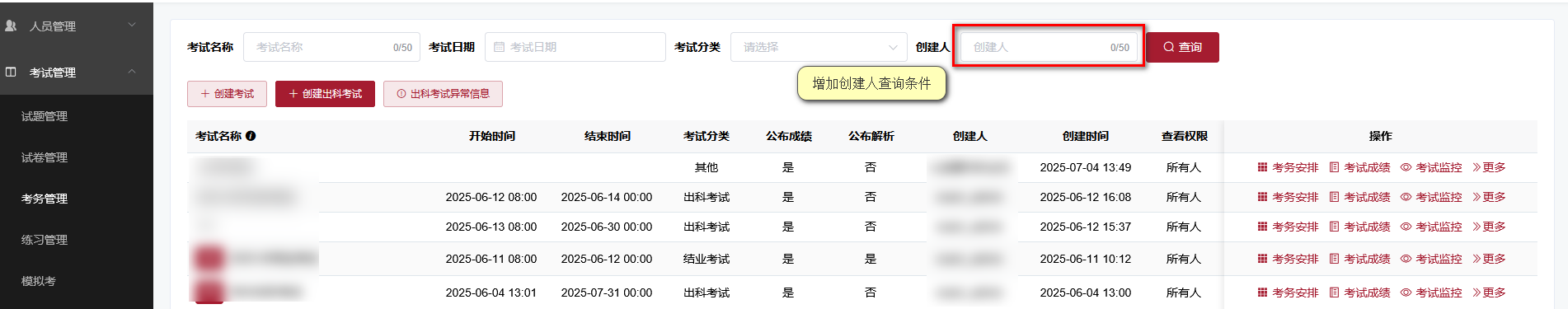Click the 考试分类 column header
1568x309 pixels.
coord(707,136)
